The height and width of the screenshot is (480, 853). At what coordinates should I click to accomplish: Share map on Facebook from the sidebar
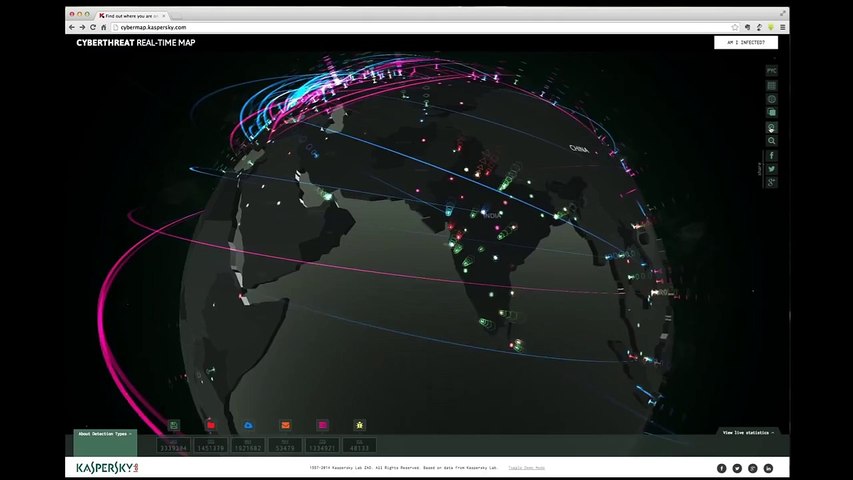point(771,156)
